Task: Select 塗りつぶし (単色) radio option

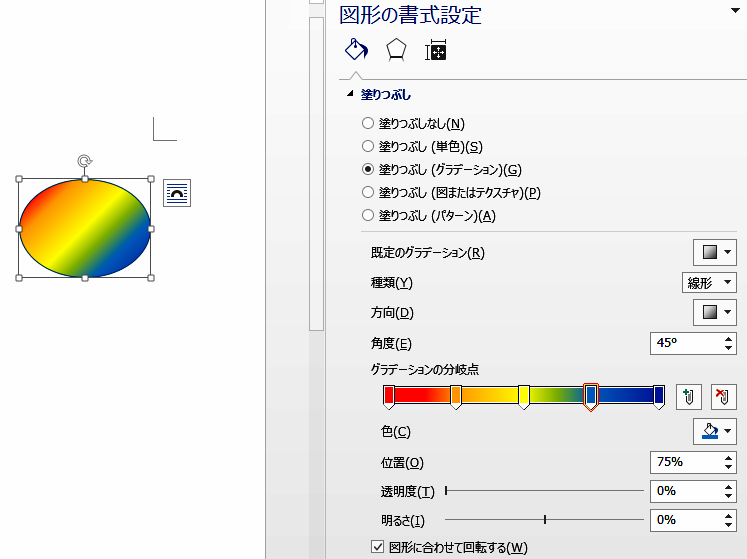Action: click(367, 147)
